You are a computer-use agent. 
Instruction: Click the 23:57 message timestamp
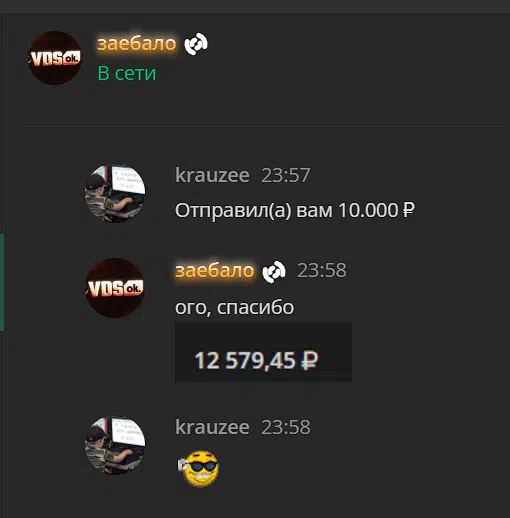286,175
